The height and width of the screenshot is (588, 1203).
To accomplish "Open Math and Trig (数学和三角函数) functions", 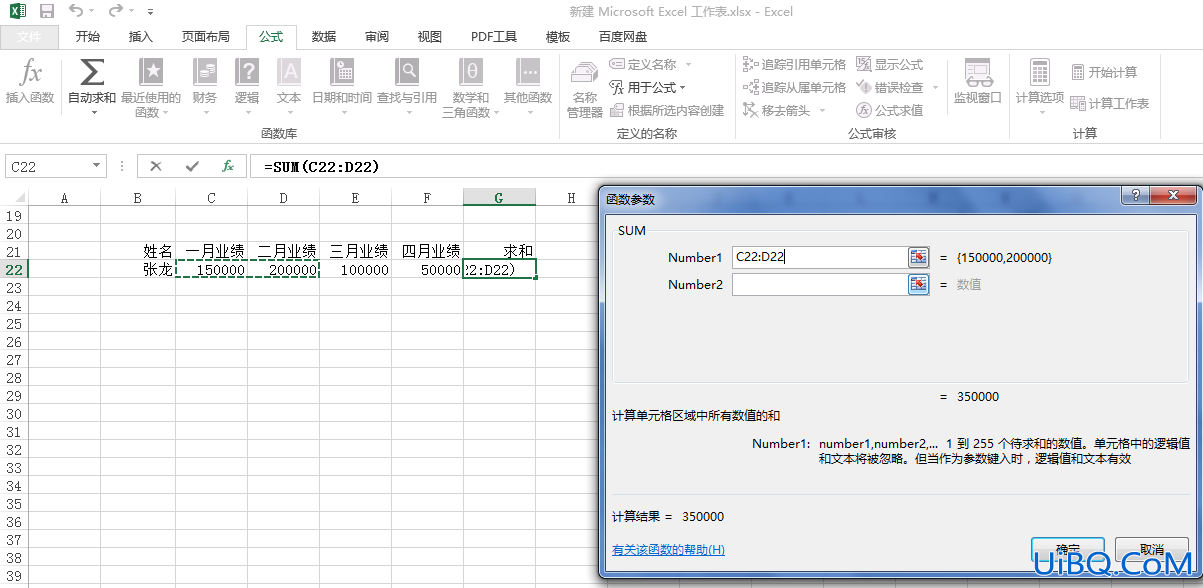I will pyautogui.click(x=471, y=88).
